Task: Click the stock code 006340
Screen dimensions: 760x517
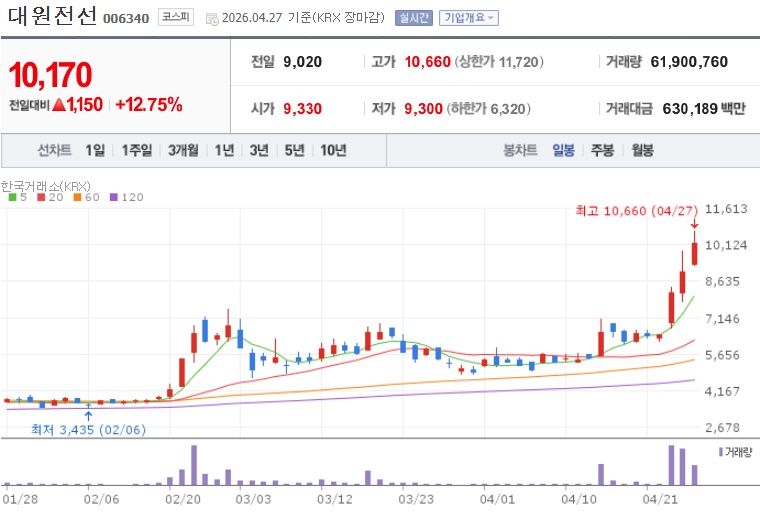Action: (x=126, y=18)
